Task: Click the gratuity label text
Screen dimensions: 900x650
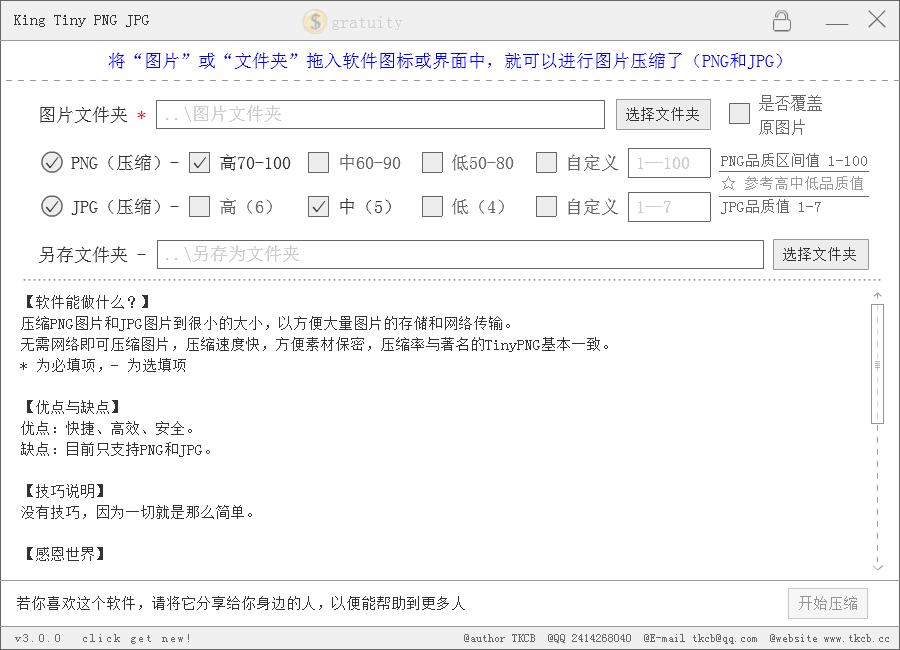Action: 367,23
